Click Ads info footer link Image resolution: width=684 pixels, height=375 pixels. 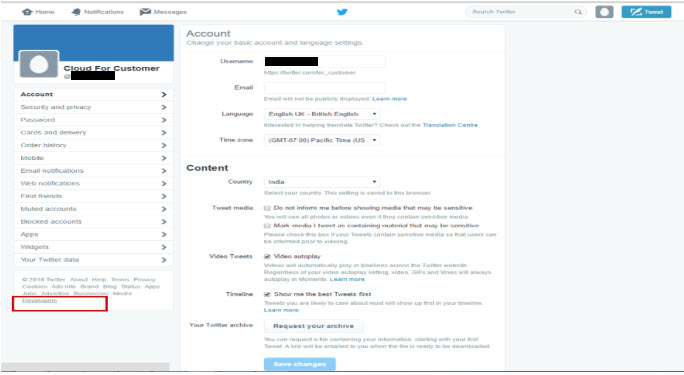[64, 286]
